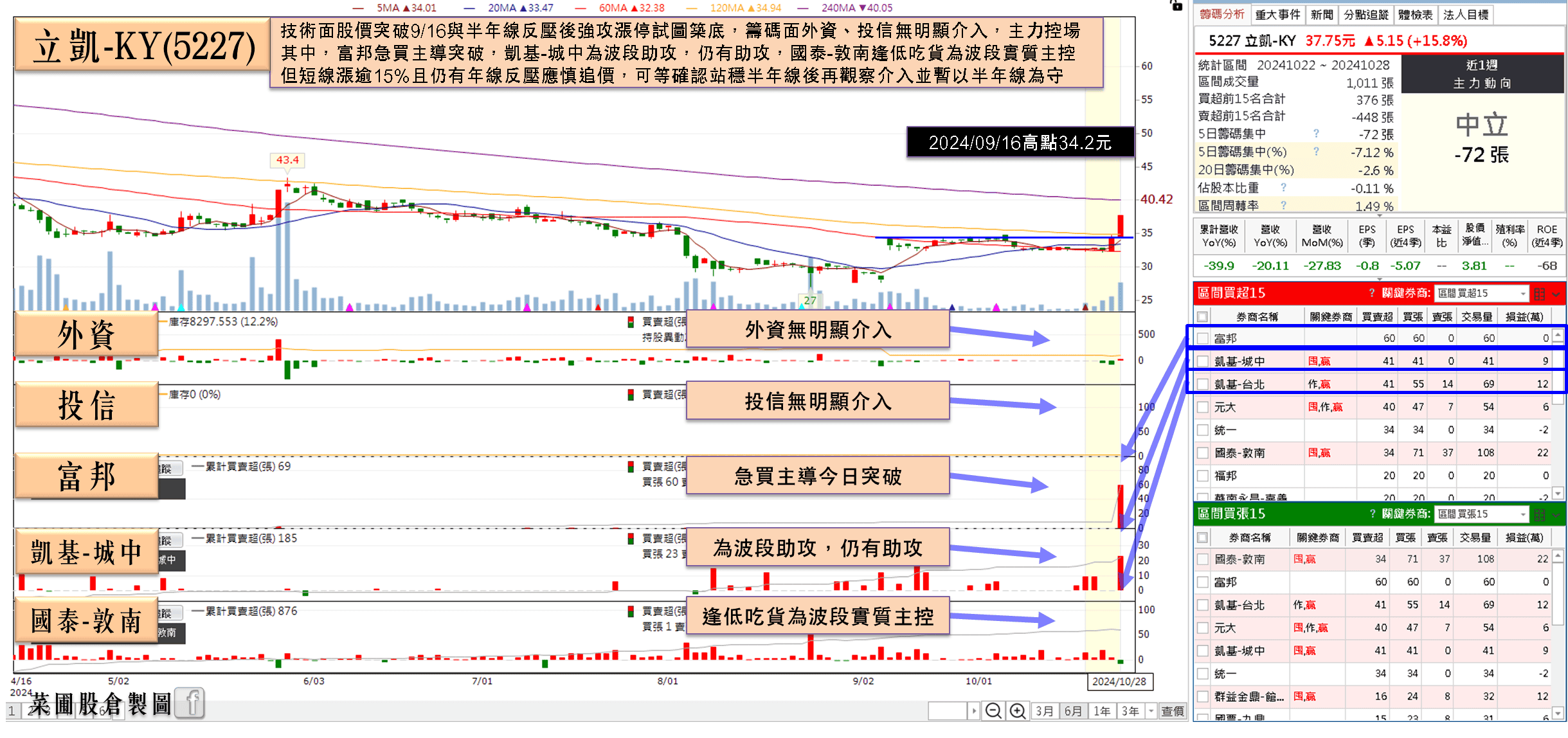Click 43.4 high price label on chart
The image size is (1568, 738).
[287, 159]
